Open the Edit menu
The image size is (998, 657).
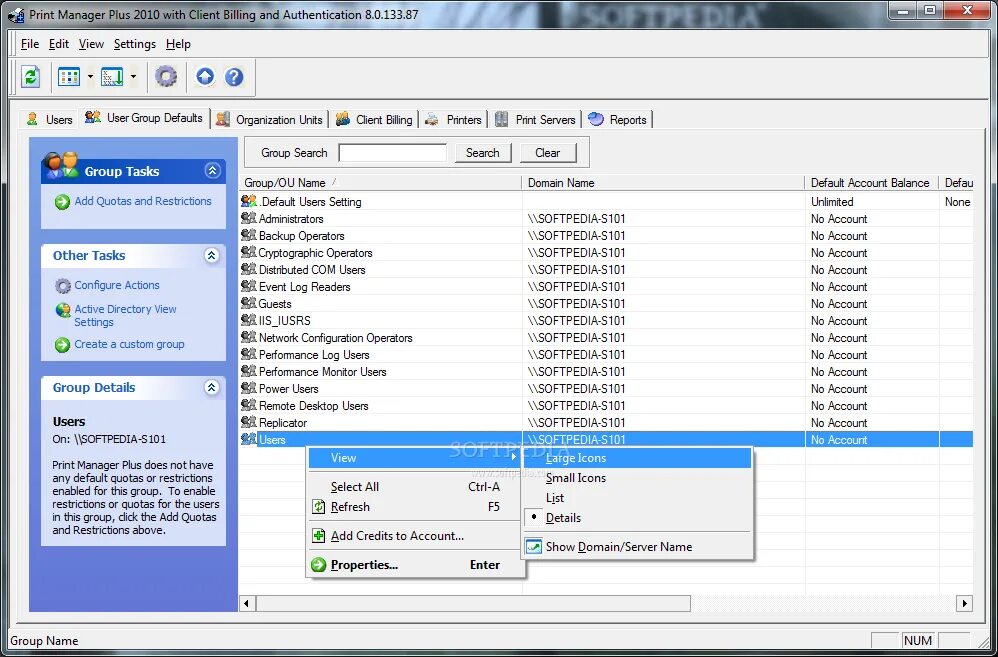point(59,44)
